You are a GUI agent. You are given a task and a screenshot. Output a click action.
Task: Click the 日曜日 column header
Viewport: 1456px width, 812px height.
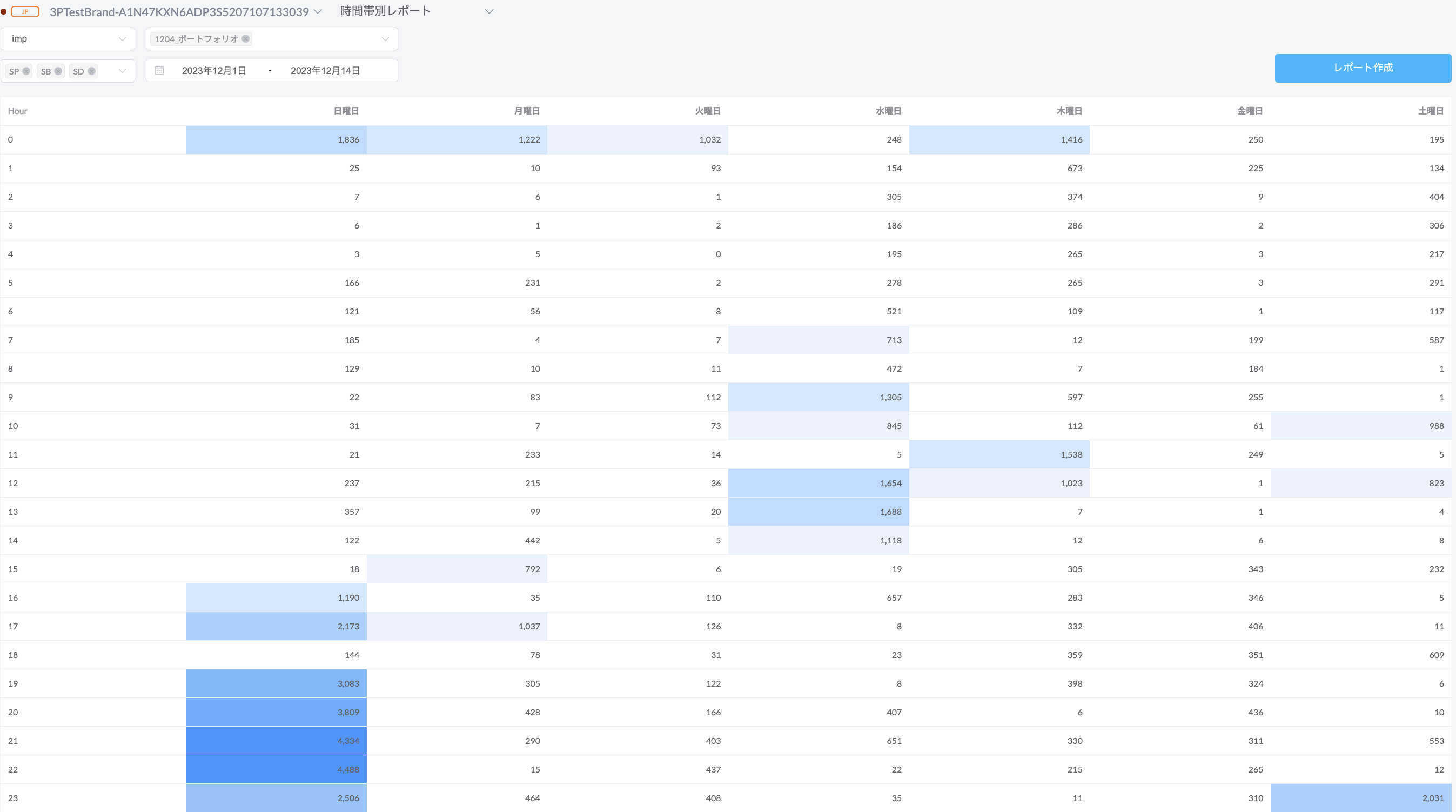(346, 111)
